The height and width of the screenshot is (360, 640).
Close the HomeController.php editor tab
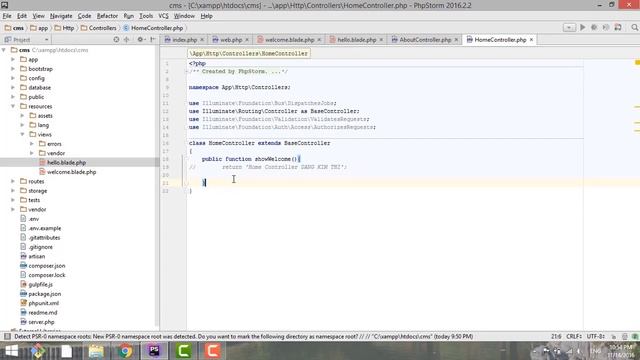(x=531, y=40)
